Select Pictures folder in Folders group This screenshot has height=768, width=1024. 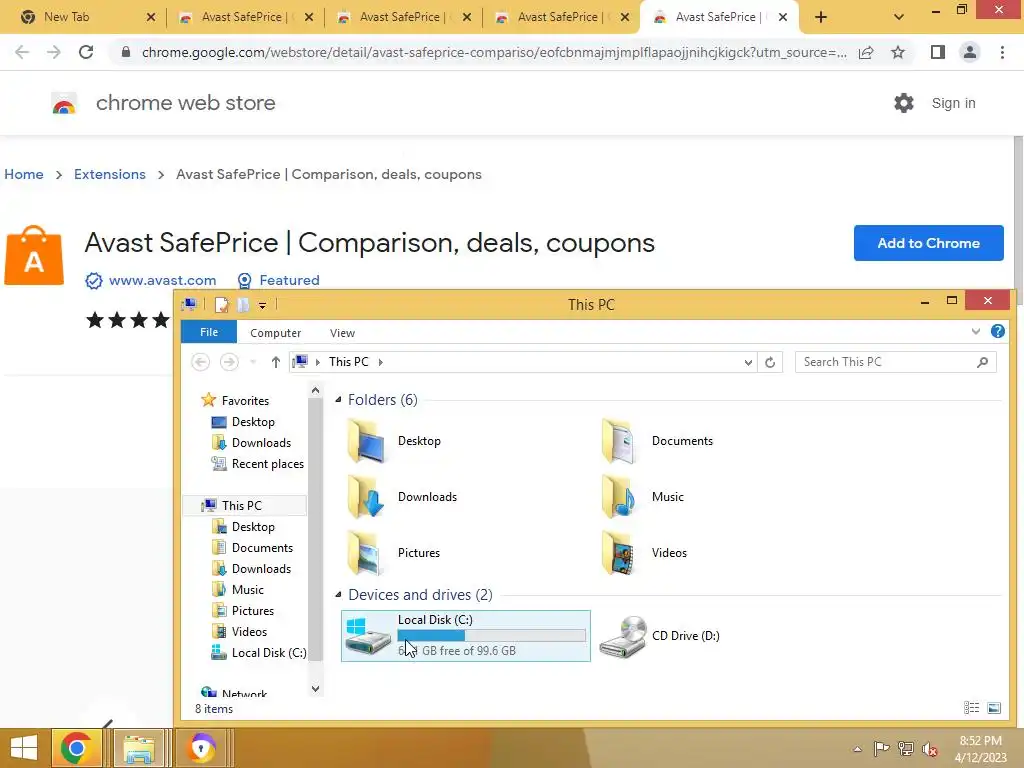[394, 553]
